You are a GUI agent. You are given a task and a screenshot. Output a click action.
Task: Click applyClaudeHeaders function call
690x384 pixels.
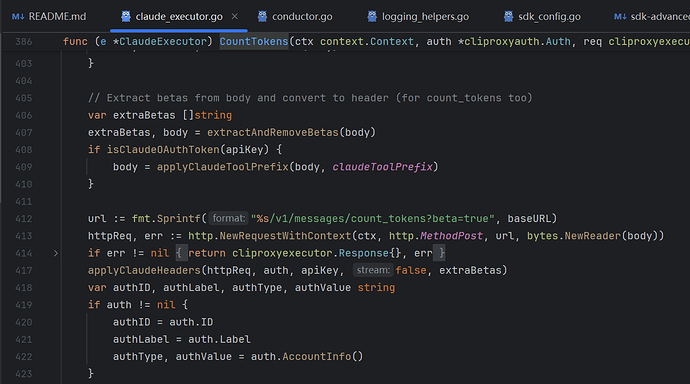click(x=144, y=270)
